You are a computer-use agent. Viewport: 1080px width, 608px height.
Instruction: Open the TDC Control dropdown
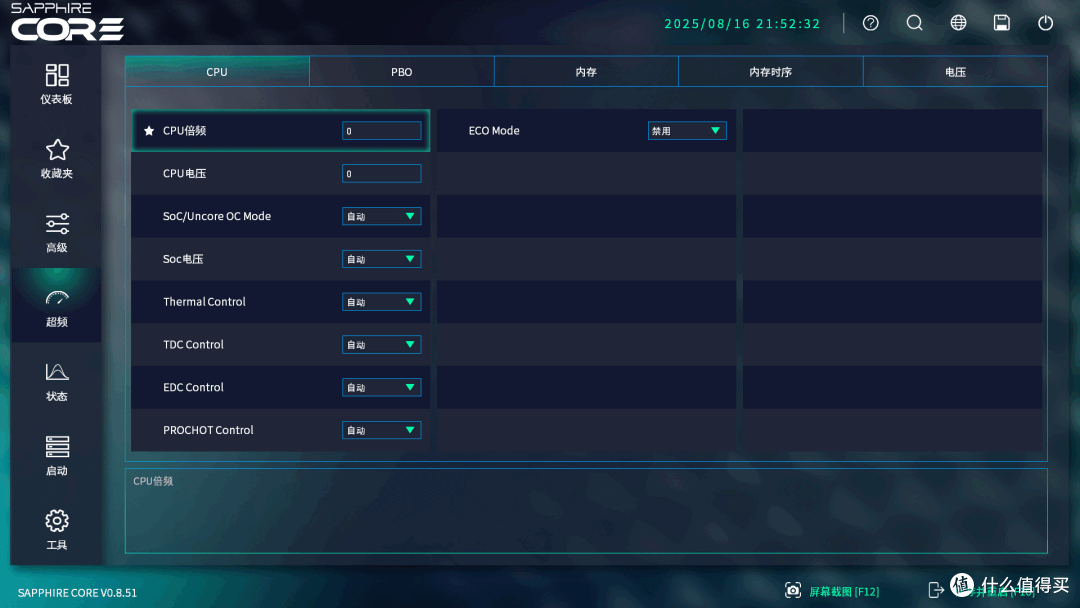coord(382,344)
